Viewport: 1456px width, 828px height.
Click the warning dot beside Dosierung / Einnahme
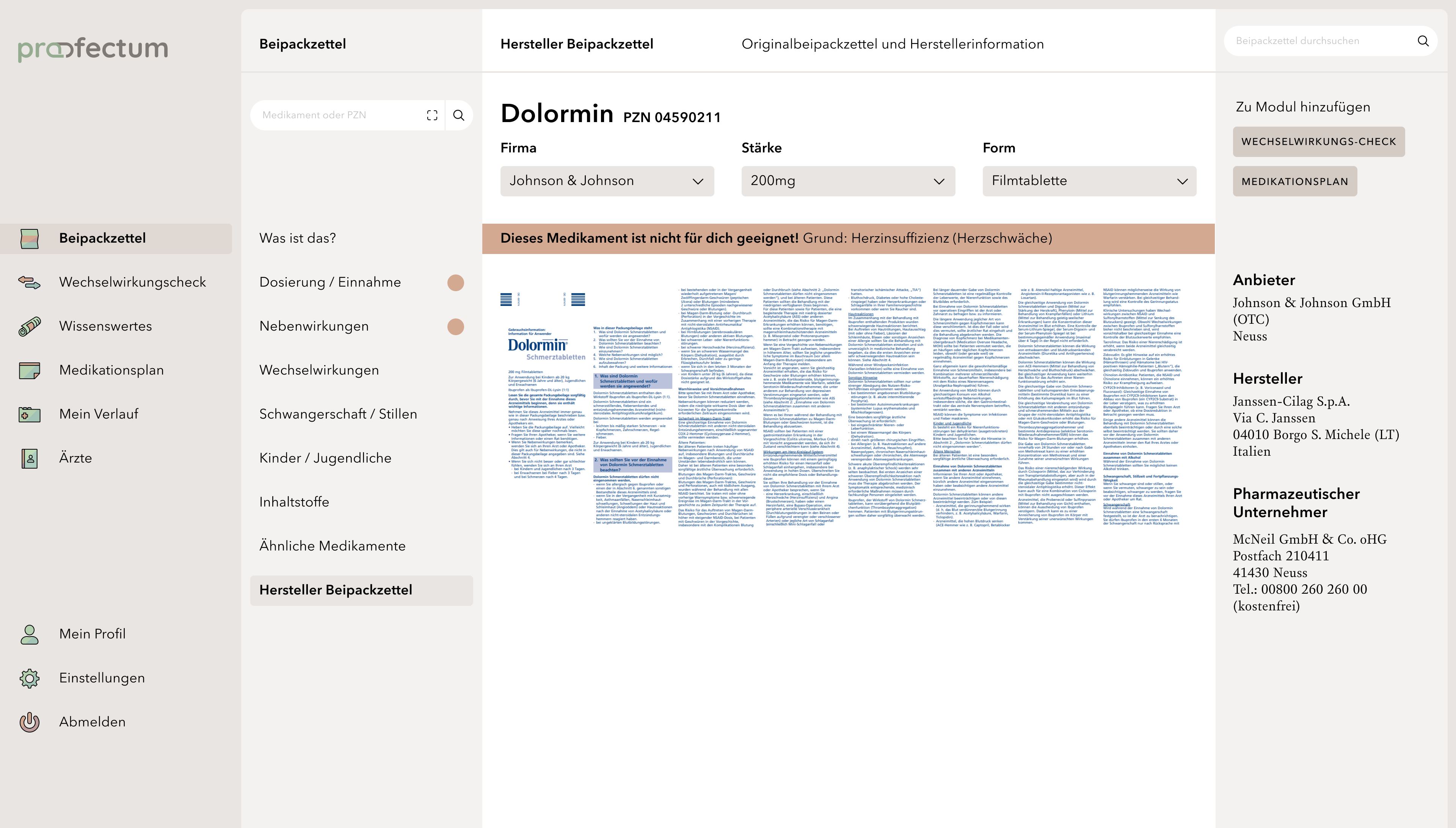tap(456, 283)
